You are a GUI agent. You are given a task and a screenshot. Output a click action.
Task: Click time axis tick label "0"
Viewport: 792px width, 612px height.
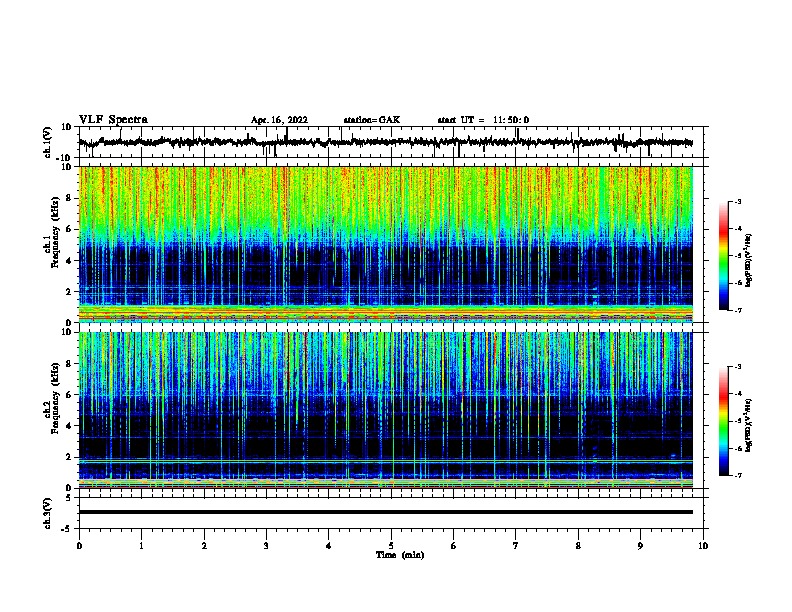79,546
